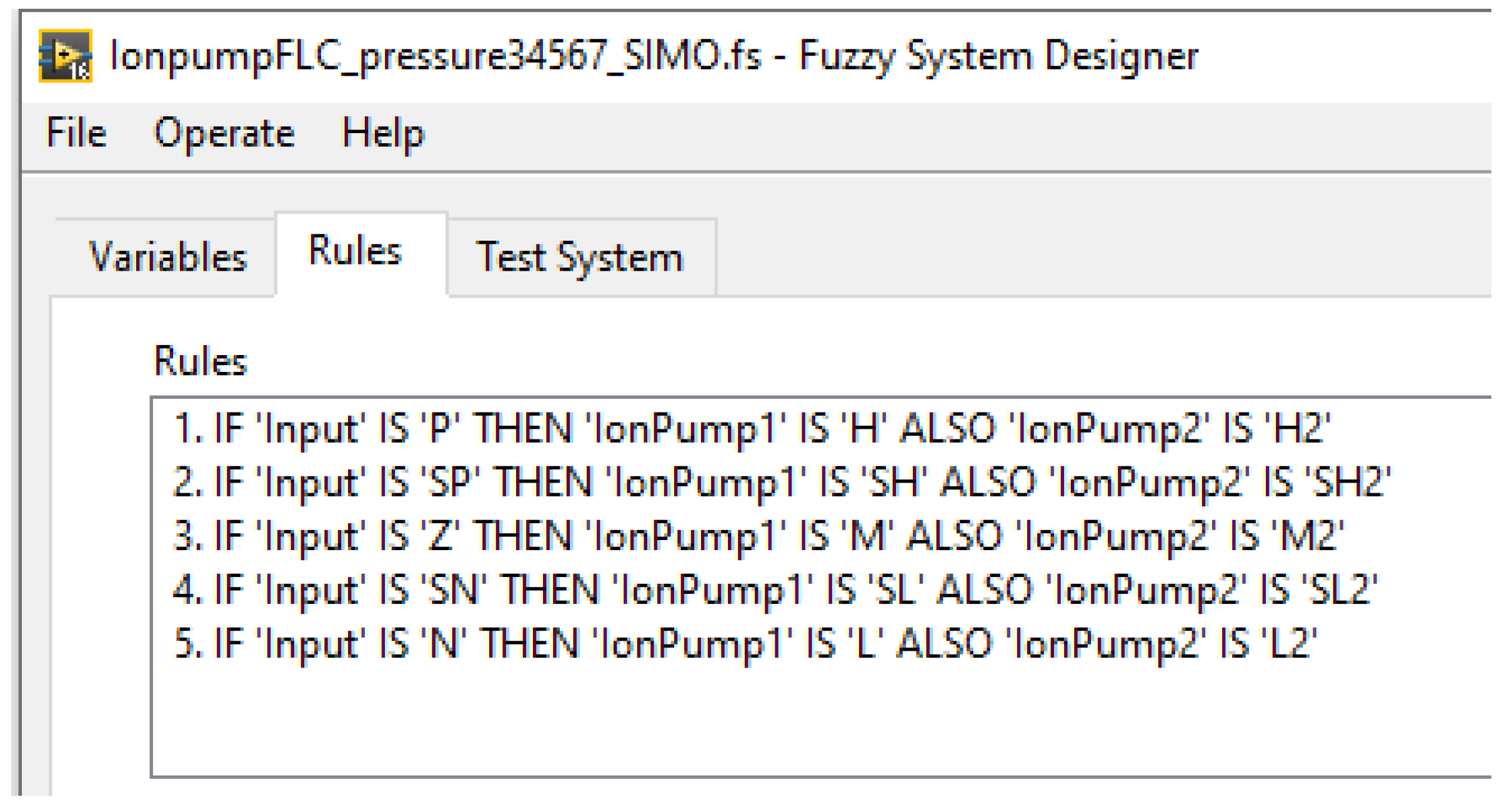Switch to the Test System tab
The image size is (1512, 807).
click(x=580, y=257)
